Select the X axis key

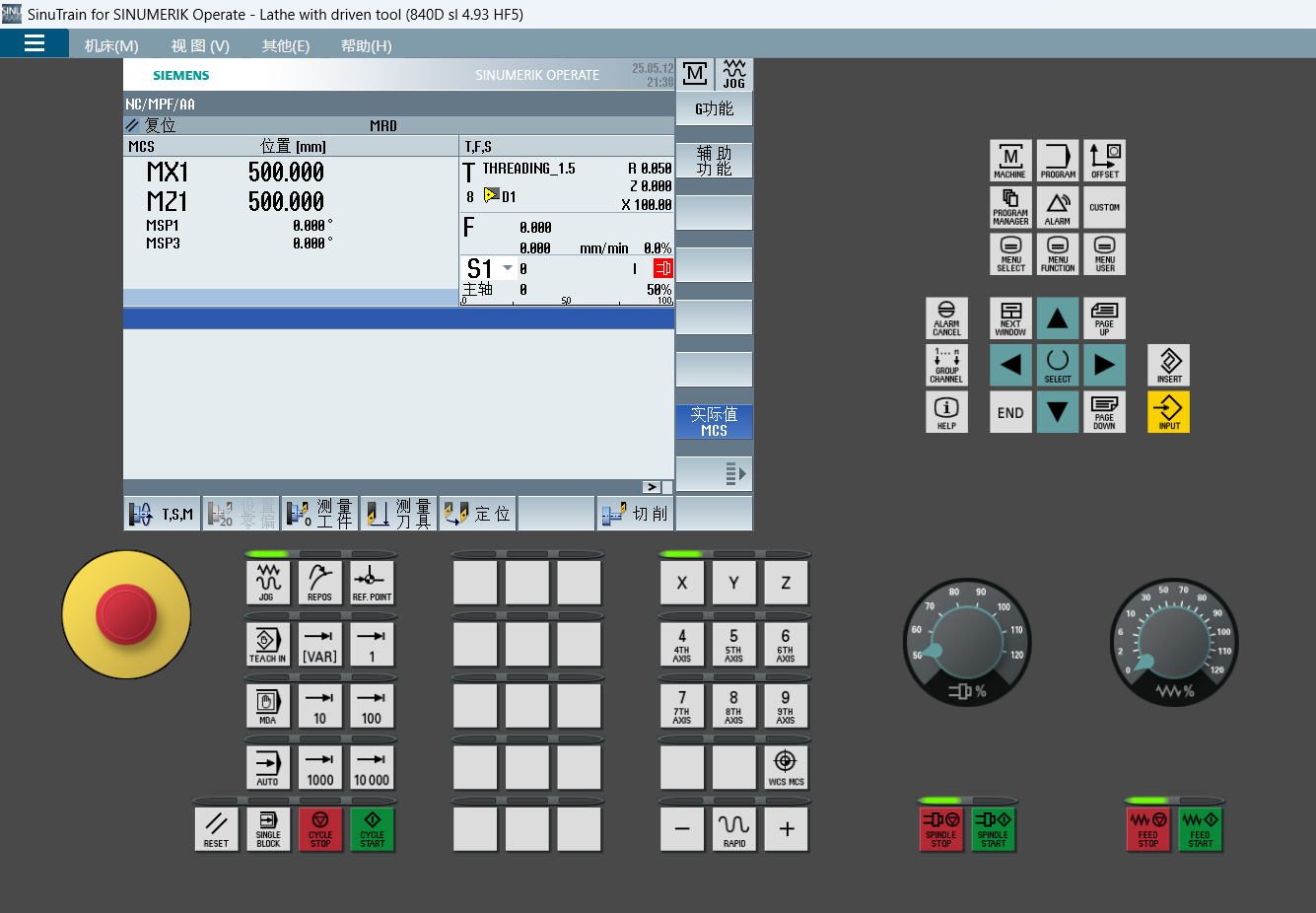point(682,583)
